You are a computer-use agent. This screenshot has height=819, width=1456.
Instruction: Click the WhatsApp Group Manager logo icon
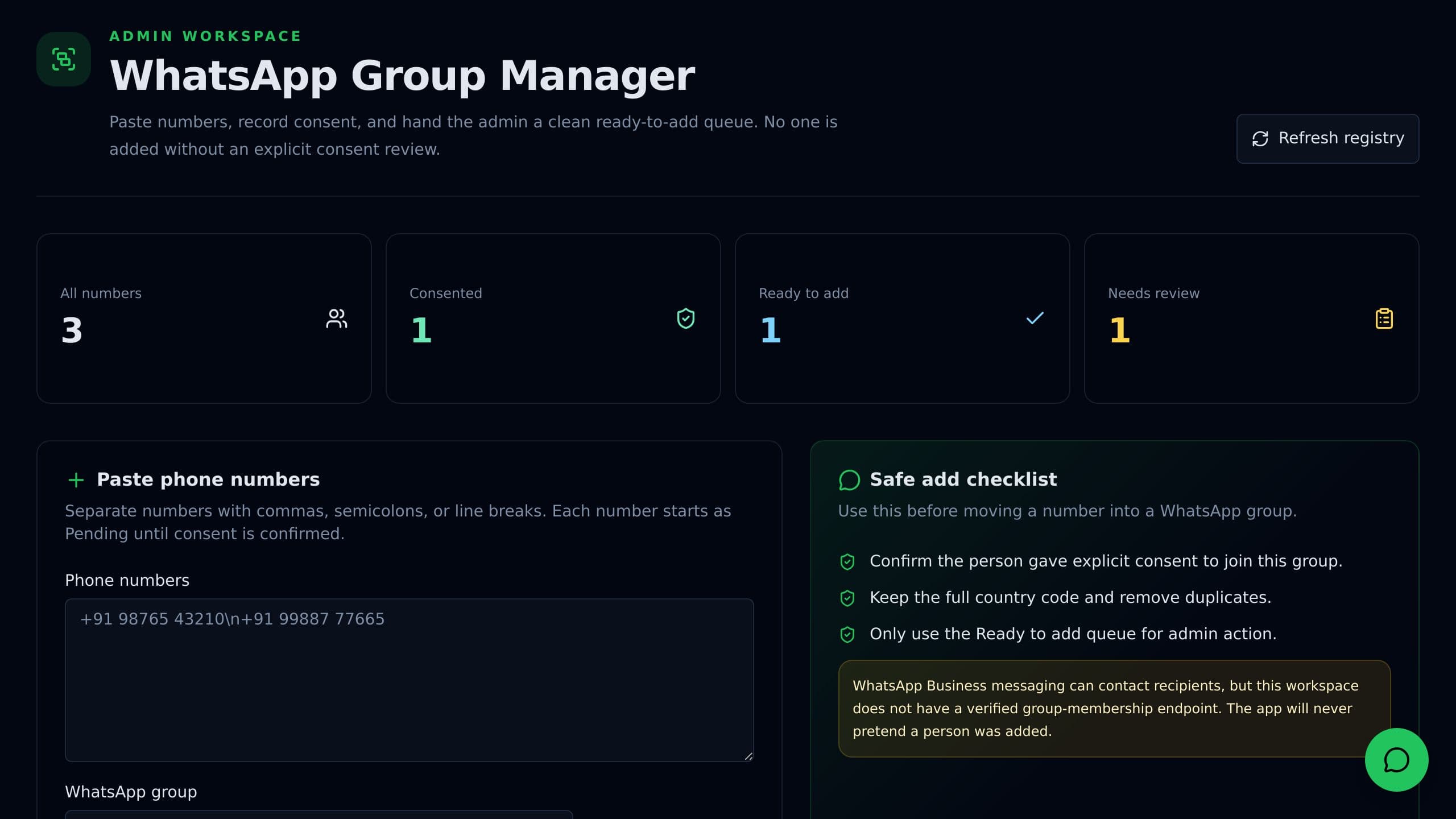(x=64, y=59)
